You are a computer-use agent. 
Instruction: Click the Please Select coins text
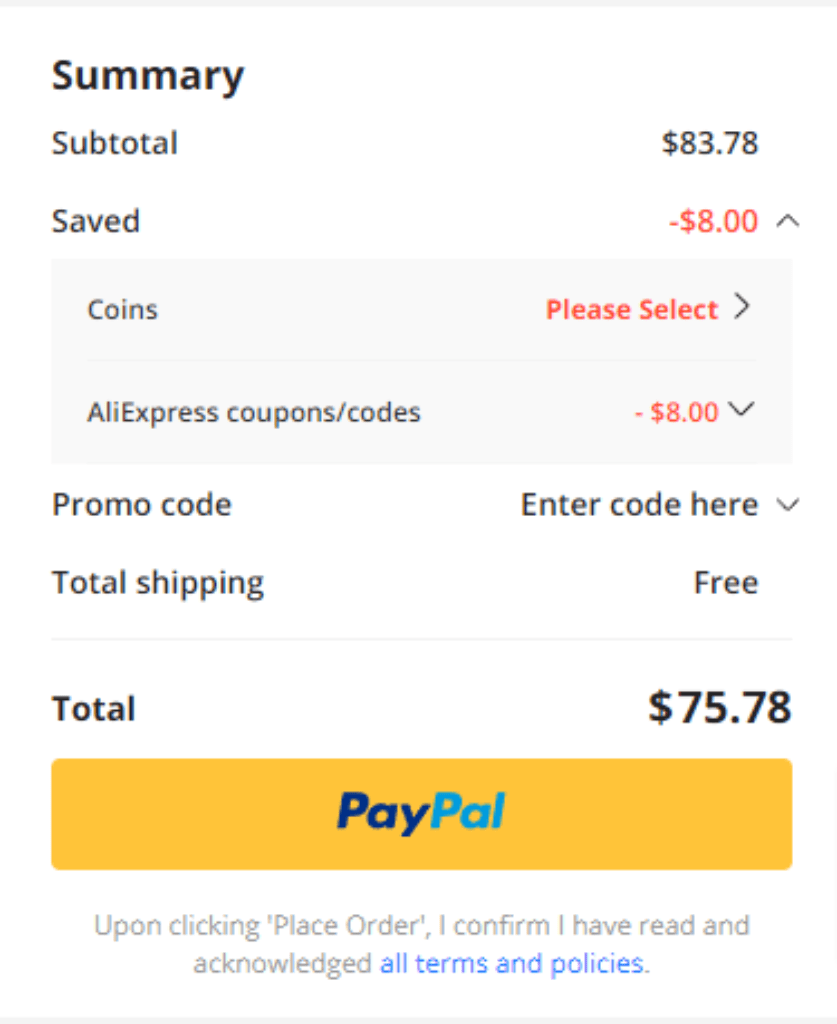click(x=631, y=310)
